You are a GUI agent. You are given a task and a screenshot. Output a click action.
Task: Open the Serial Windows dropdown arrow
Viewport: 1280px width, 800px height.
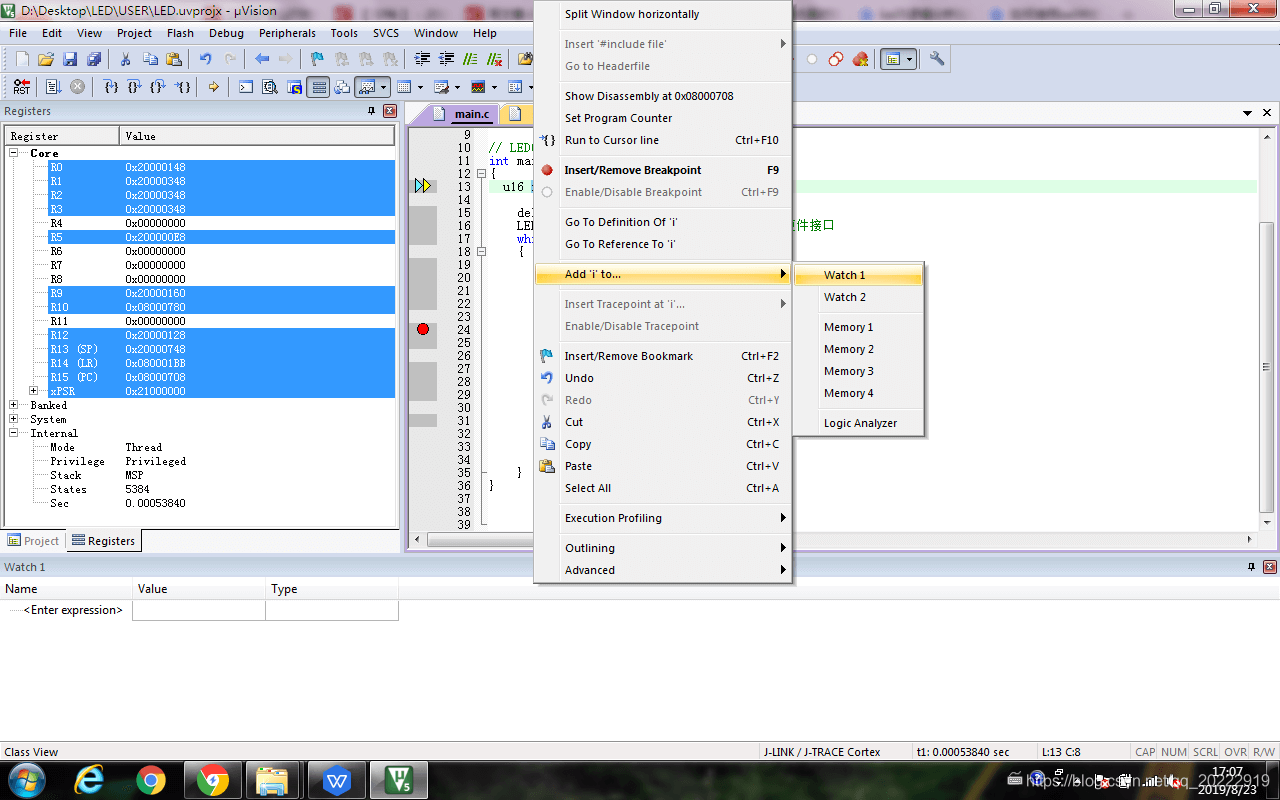click(458, 87)
